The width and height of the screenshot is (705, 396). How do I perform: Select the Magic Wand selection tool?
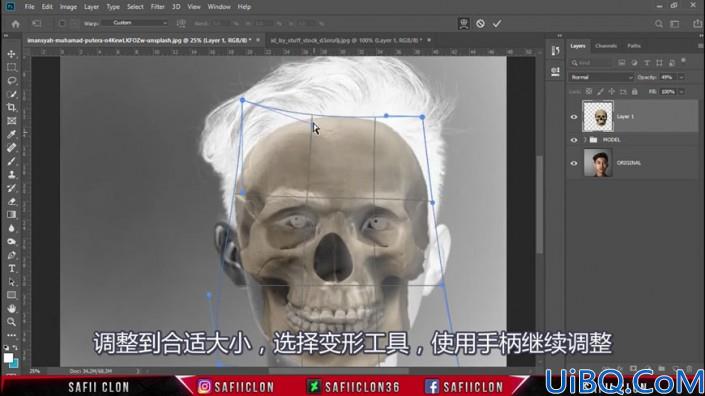12,94
